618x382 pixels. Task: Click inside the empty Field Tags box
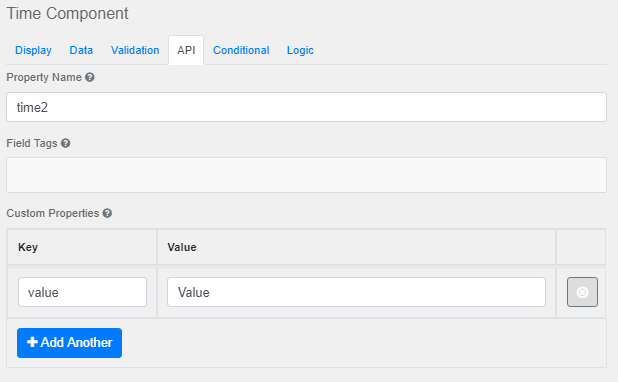pyautogui.click(x=306, y=175)
